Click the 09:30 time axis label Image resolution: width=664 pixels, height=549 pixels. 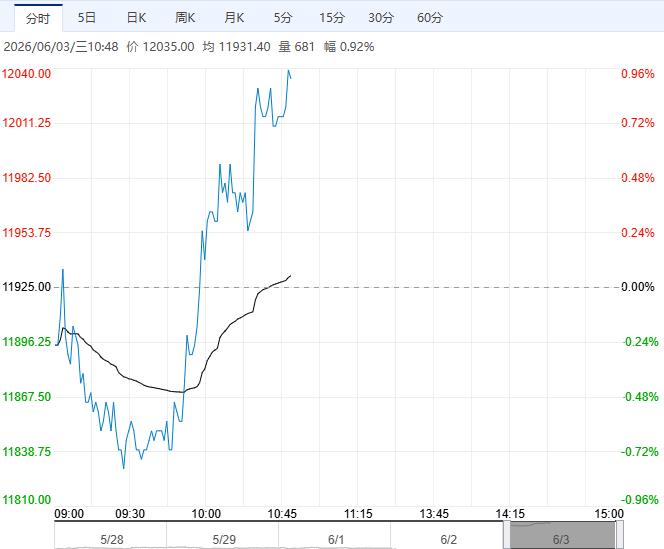coord(130,514)
